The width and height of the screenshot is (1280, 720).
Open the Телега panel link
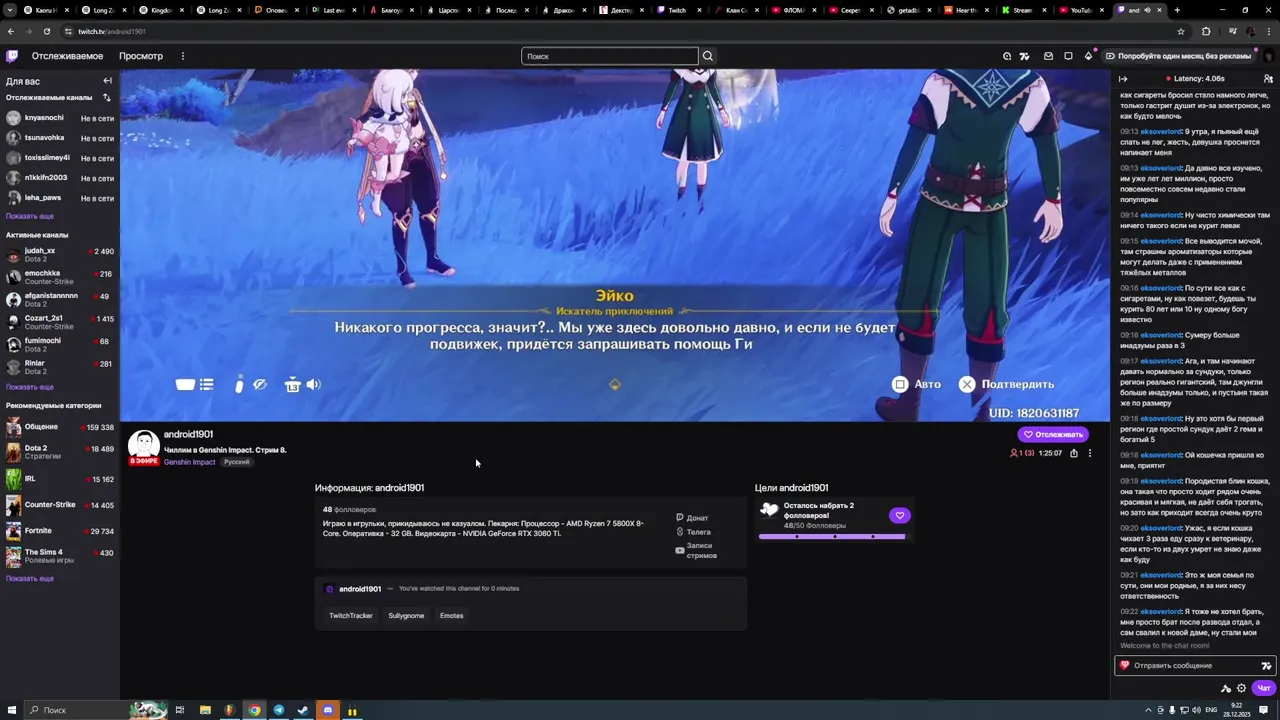tap(693, 532)
